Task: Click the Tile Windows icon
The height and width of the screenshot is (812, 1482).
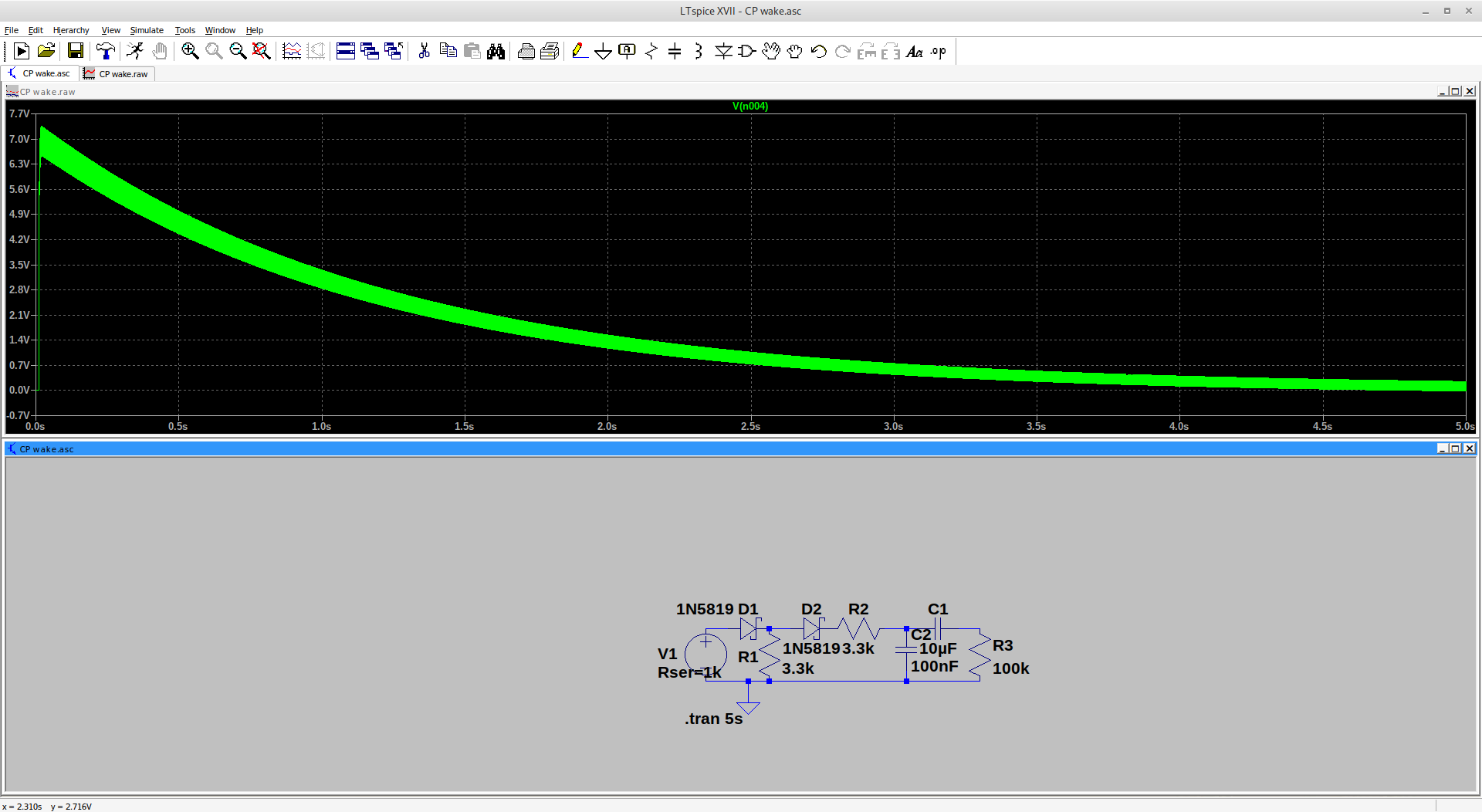Action: 345,52
